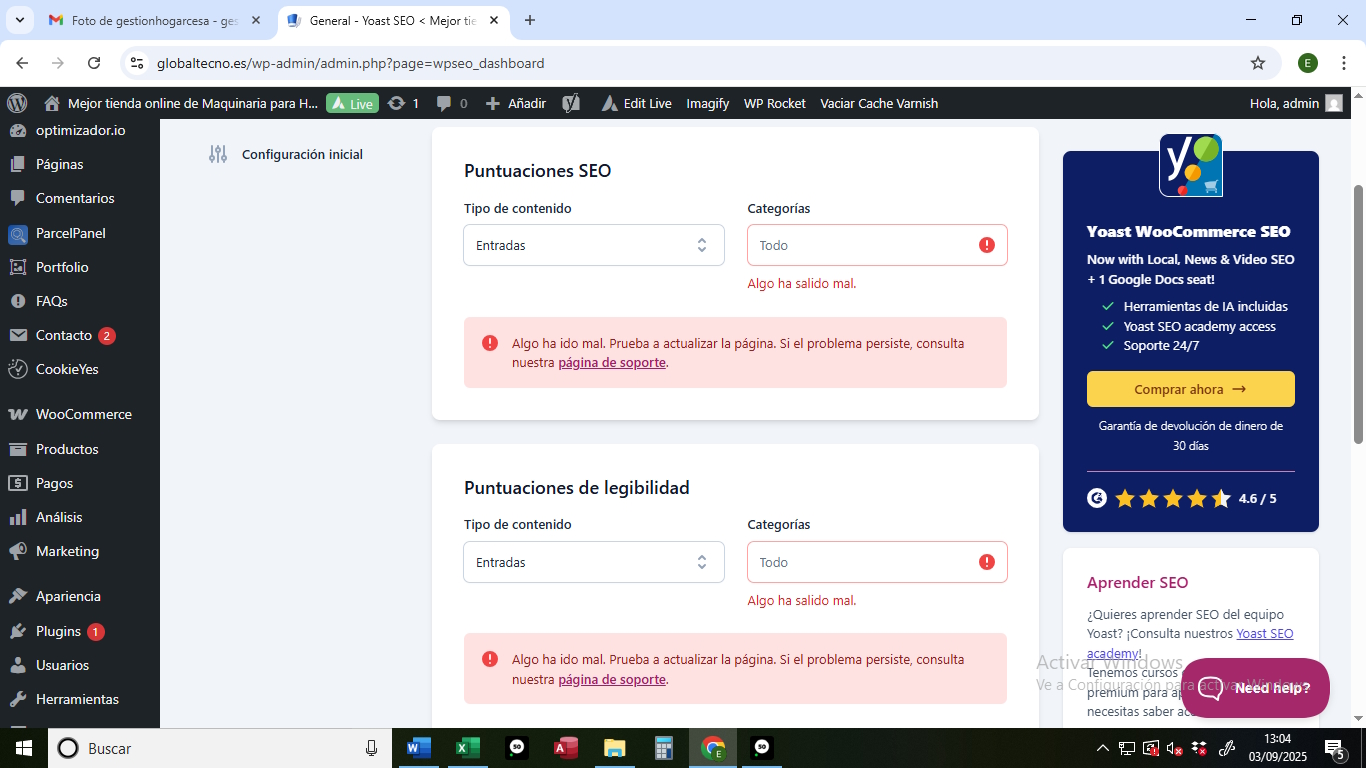Viewport: 1366px width, 768px height.
Task: Open a new browser tab
Action: (x=530, y=20)
